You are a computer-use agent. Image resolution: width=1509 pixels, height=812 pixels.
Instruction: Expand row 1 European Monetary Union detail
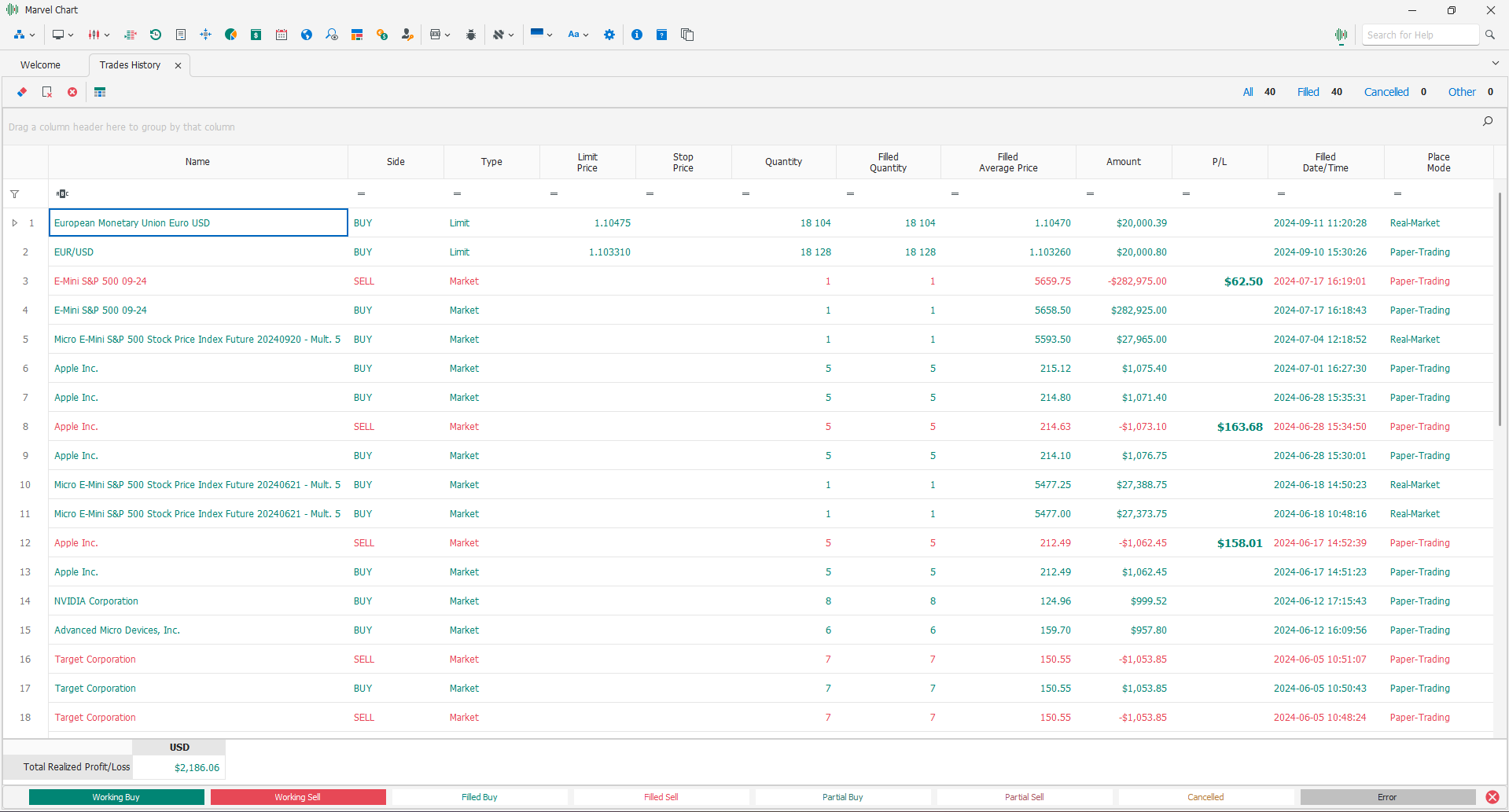click(x=14, y=222)
